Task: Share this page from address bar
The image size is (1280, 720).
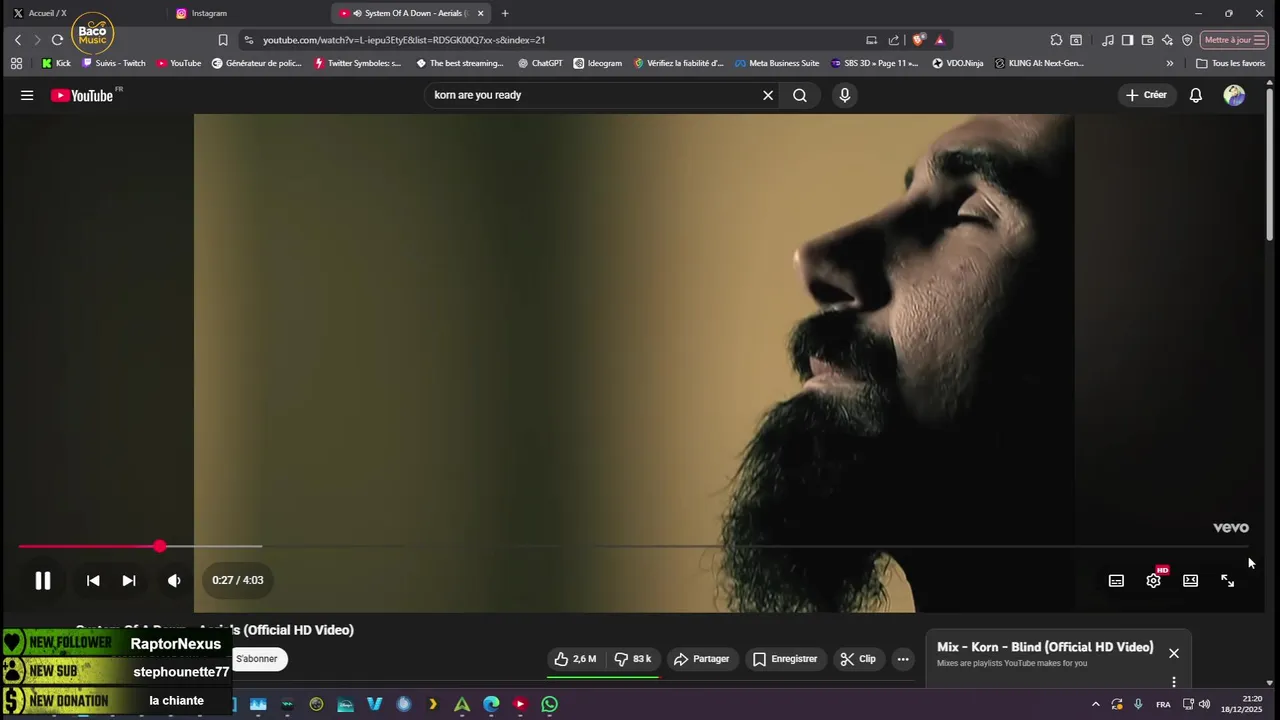Action: coord(894,40)
